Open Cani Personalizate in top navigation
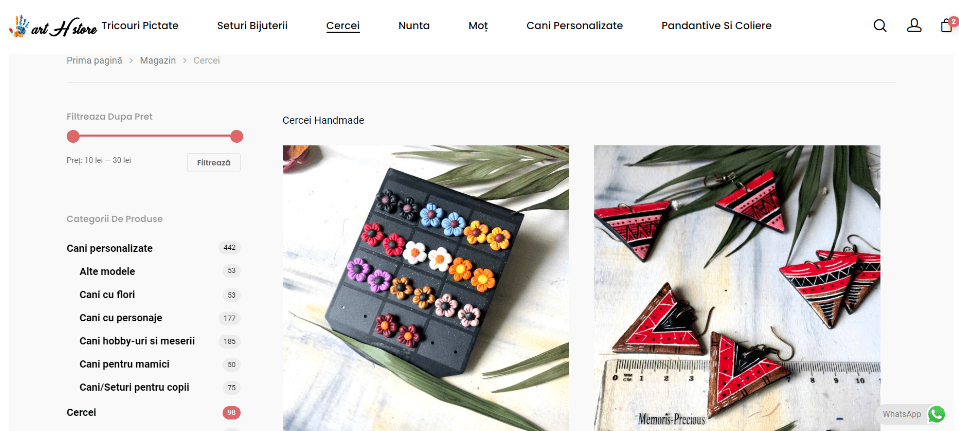Image resolution: width=959 pixels, height=431 pixels. coord(574,26)
